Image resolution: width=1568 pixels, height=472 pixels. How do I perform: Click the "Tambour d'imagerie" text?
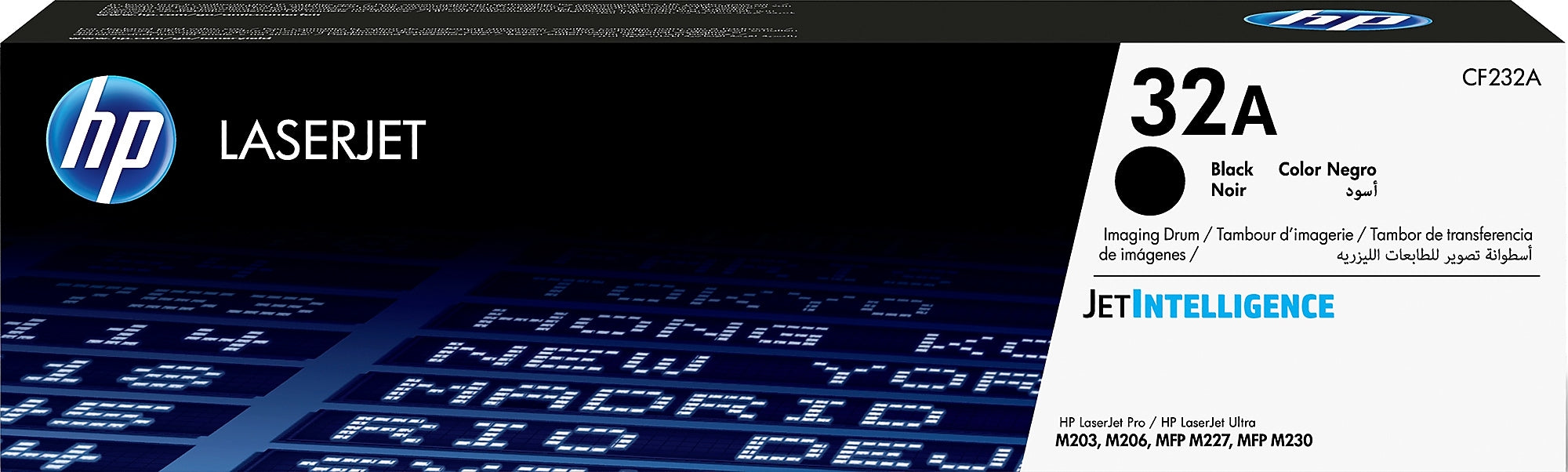pyautogui.click(x=1285, y=235)
